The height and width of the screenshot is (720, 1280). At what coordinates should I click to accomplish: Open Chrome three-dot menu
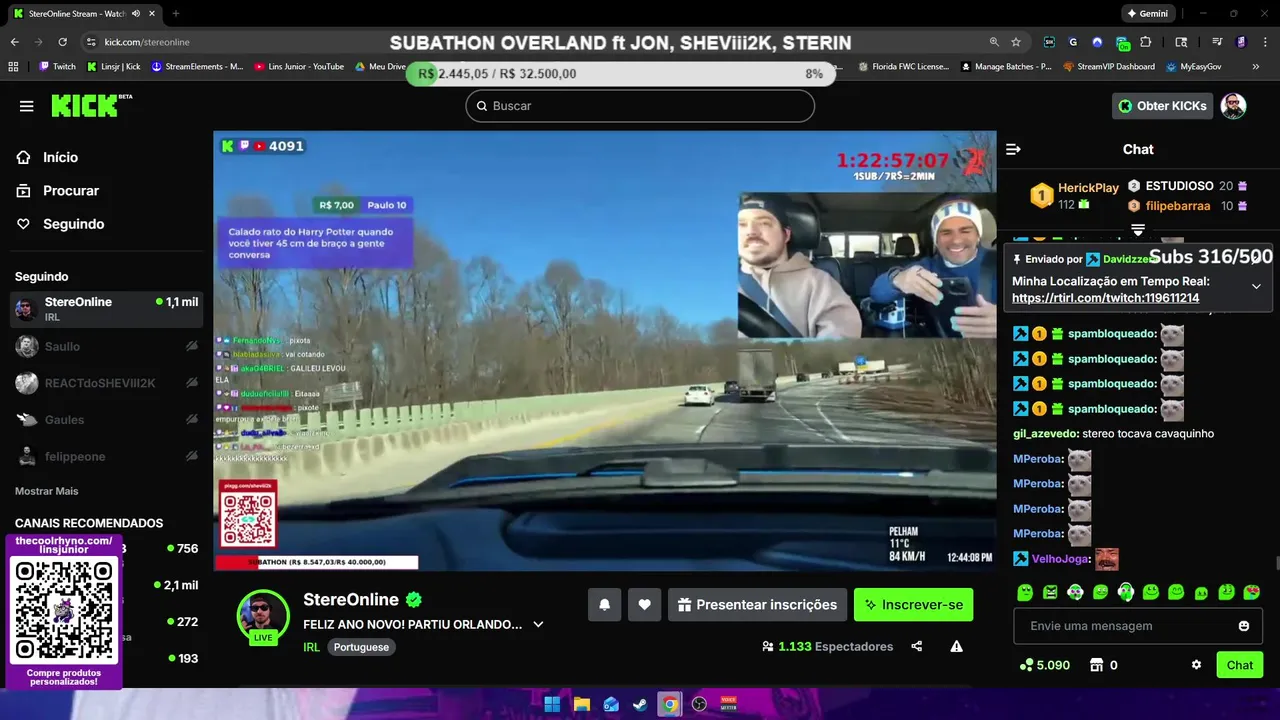[x=1265, y=42]
